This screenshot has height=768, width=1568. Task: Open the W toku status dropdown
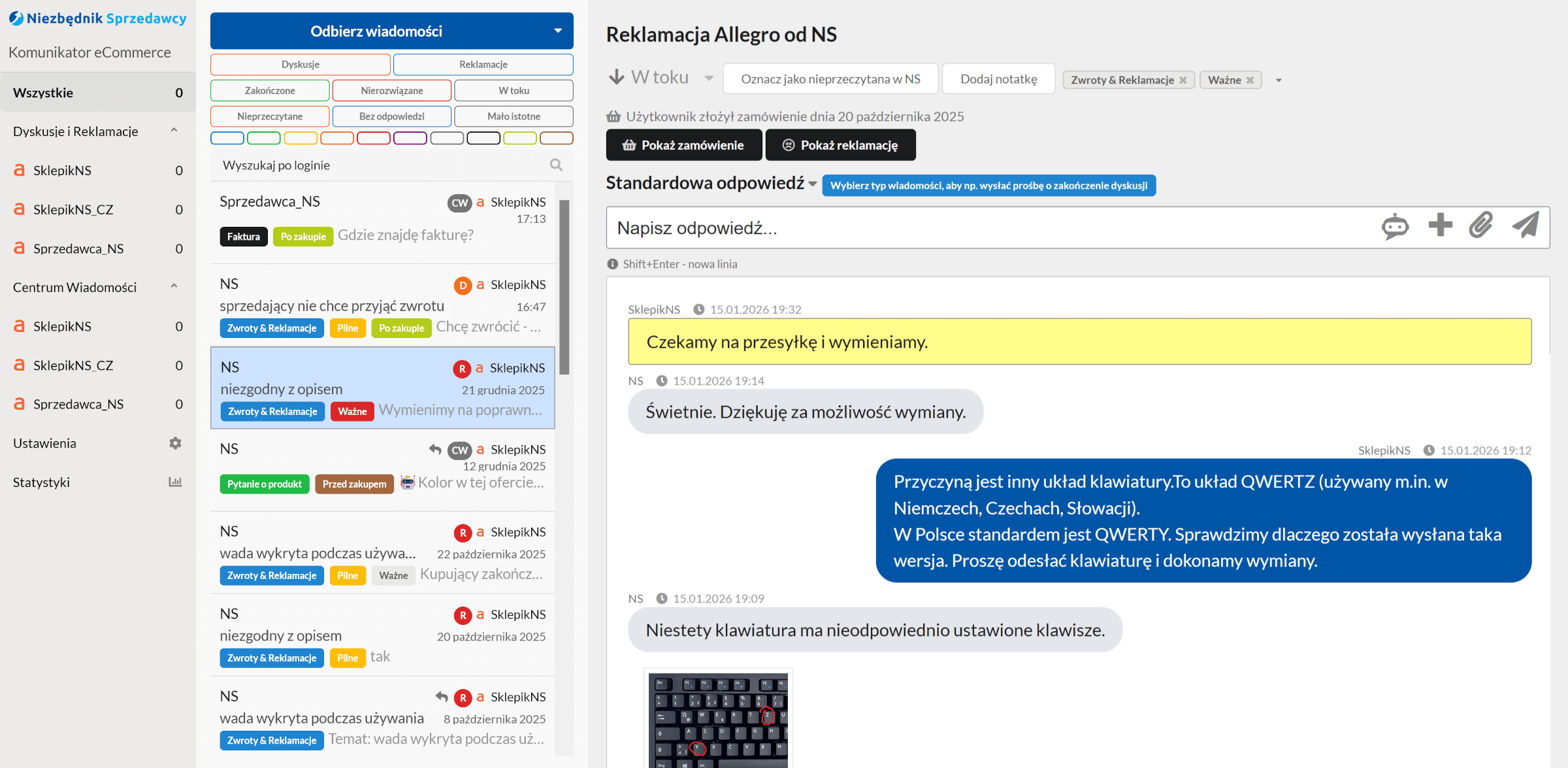click(x=708, y=78)
